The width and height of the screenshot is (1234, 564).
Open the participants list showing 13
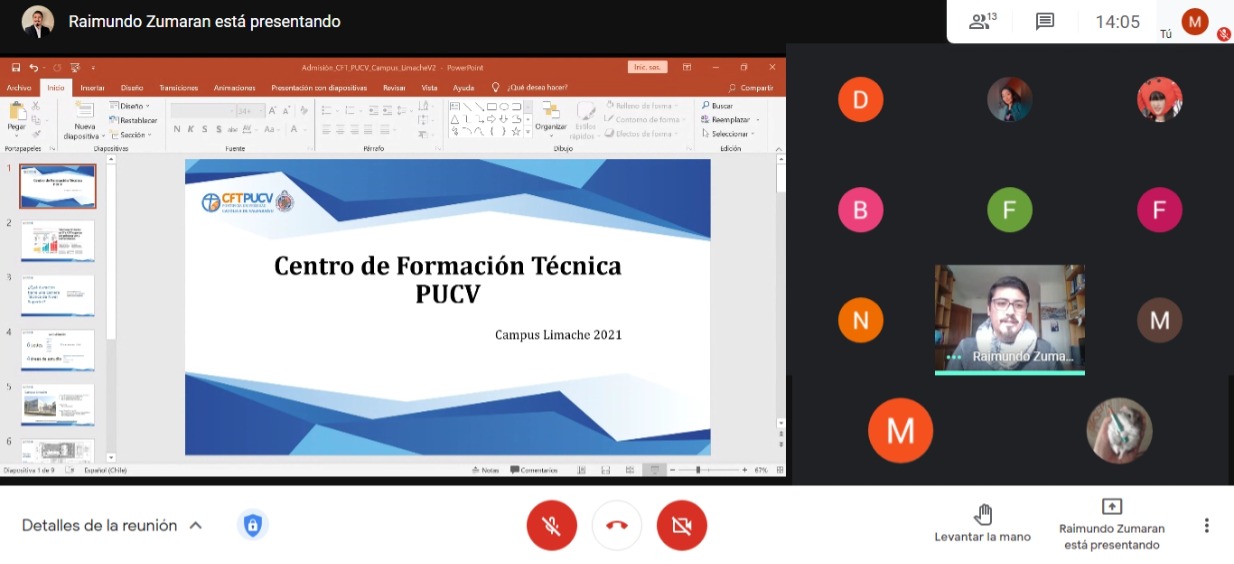pyautogui.click(x=984, y=21)
